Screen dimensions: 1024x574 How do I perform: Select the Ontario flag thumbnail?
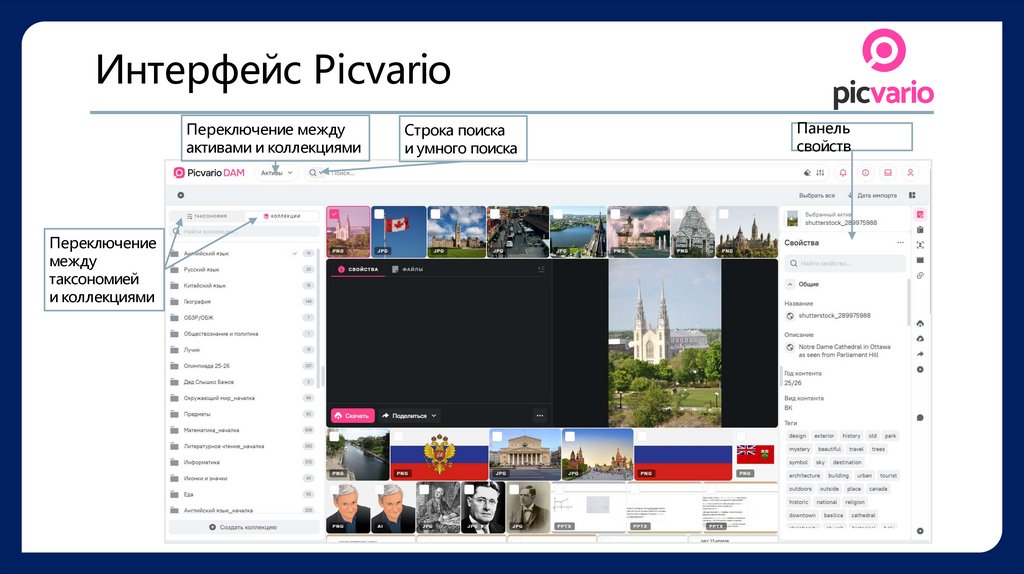click(756, 454)
